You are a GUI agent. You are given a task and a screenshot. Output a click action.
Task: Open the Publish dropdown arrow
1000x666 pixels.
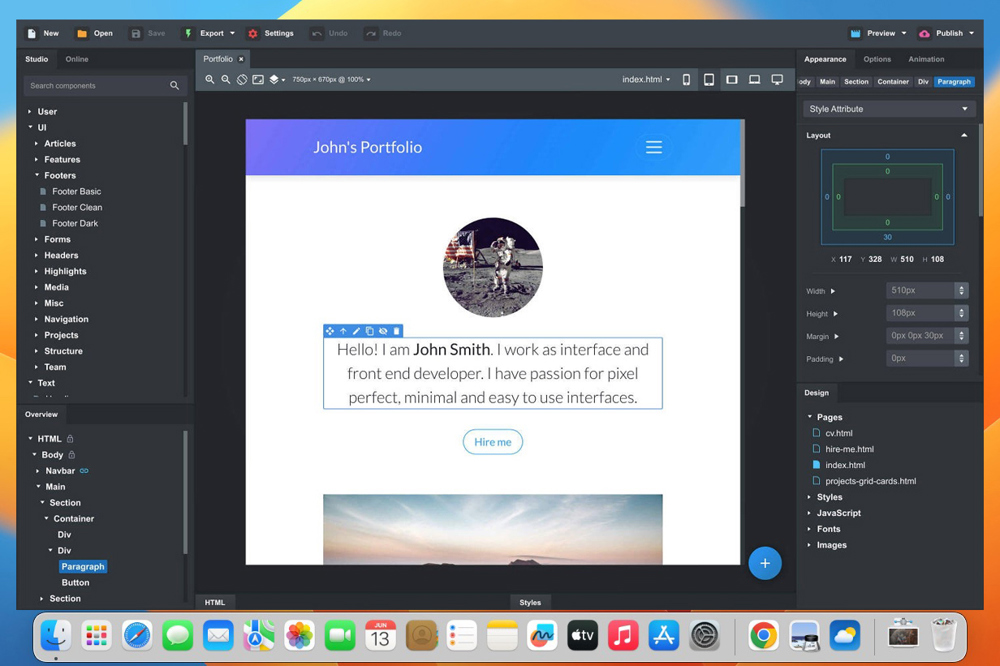click(x=971, y=33)
